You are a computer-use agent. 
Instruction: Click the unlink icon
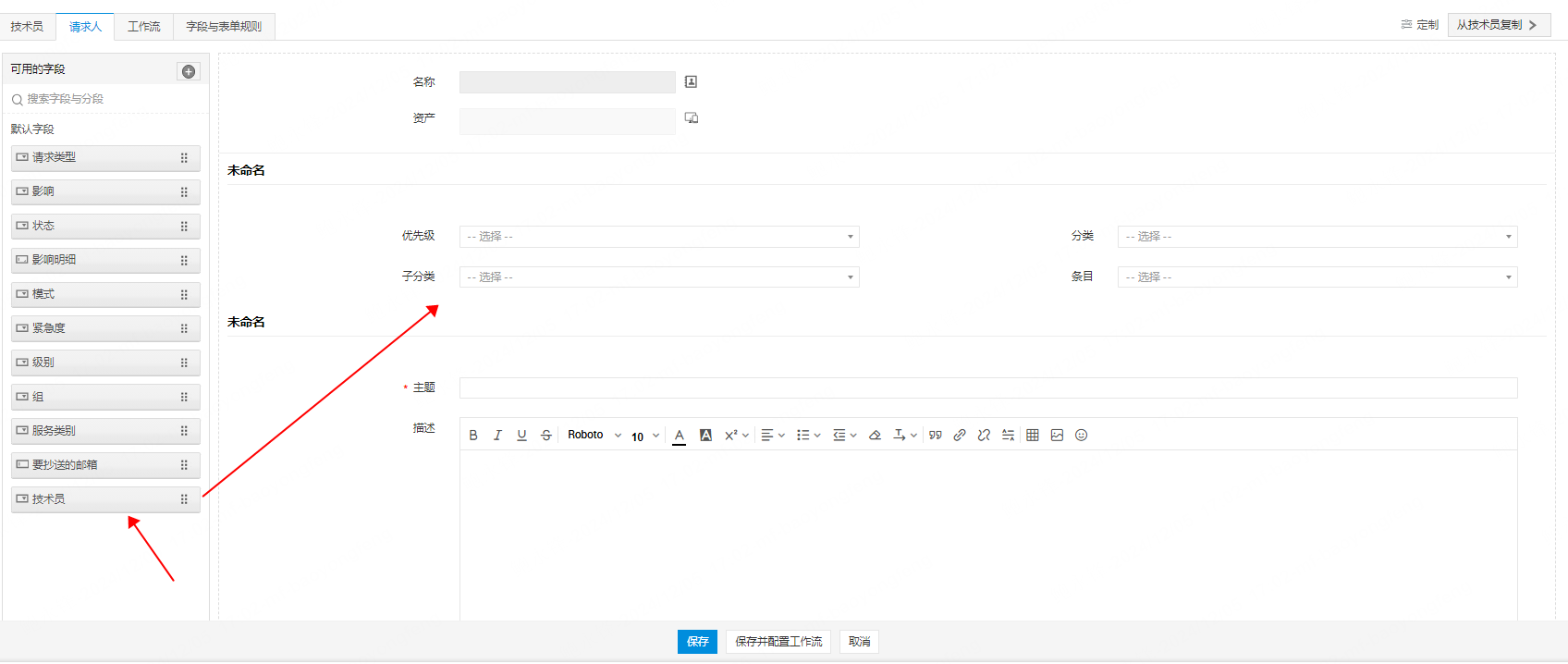[984, 436]
